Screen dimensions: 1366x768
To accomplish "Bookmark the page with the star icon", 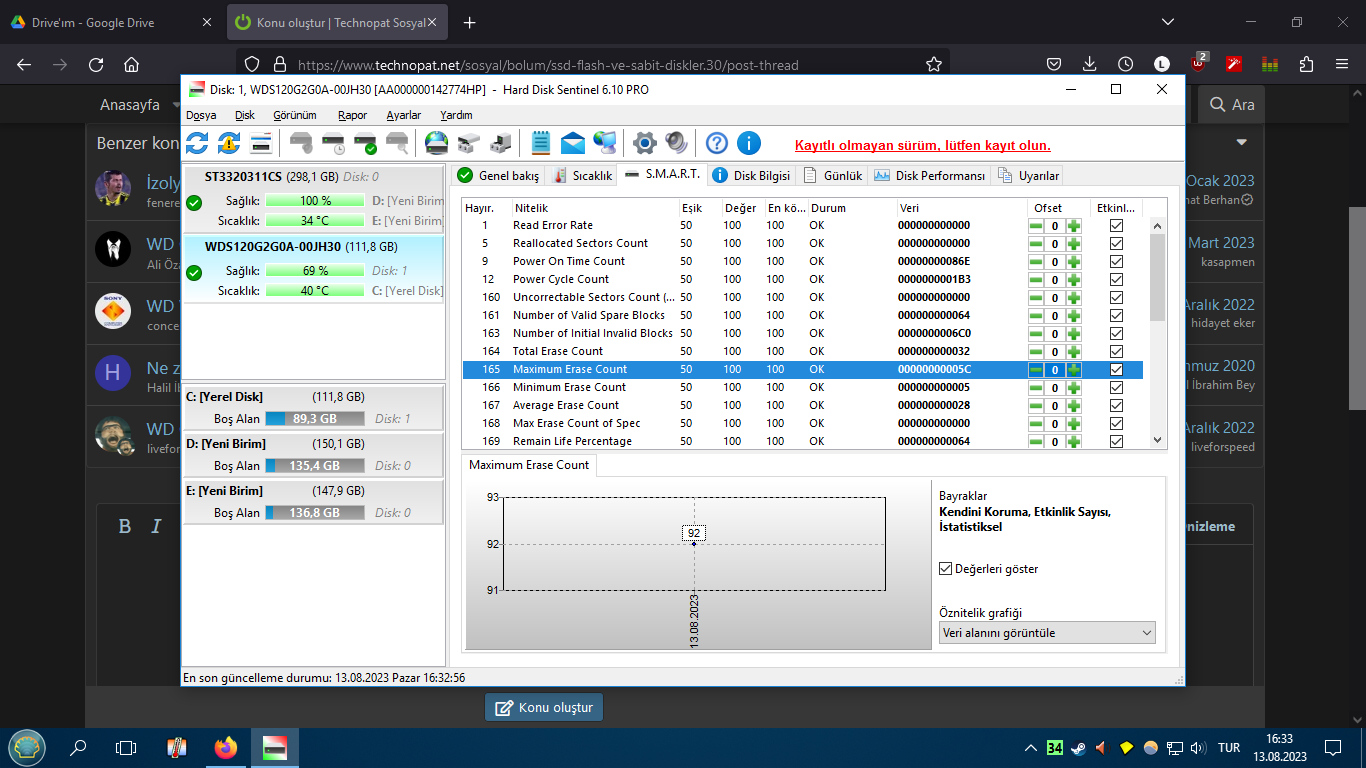I will click(x=934, y=64).
